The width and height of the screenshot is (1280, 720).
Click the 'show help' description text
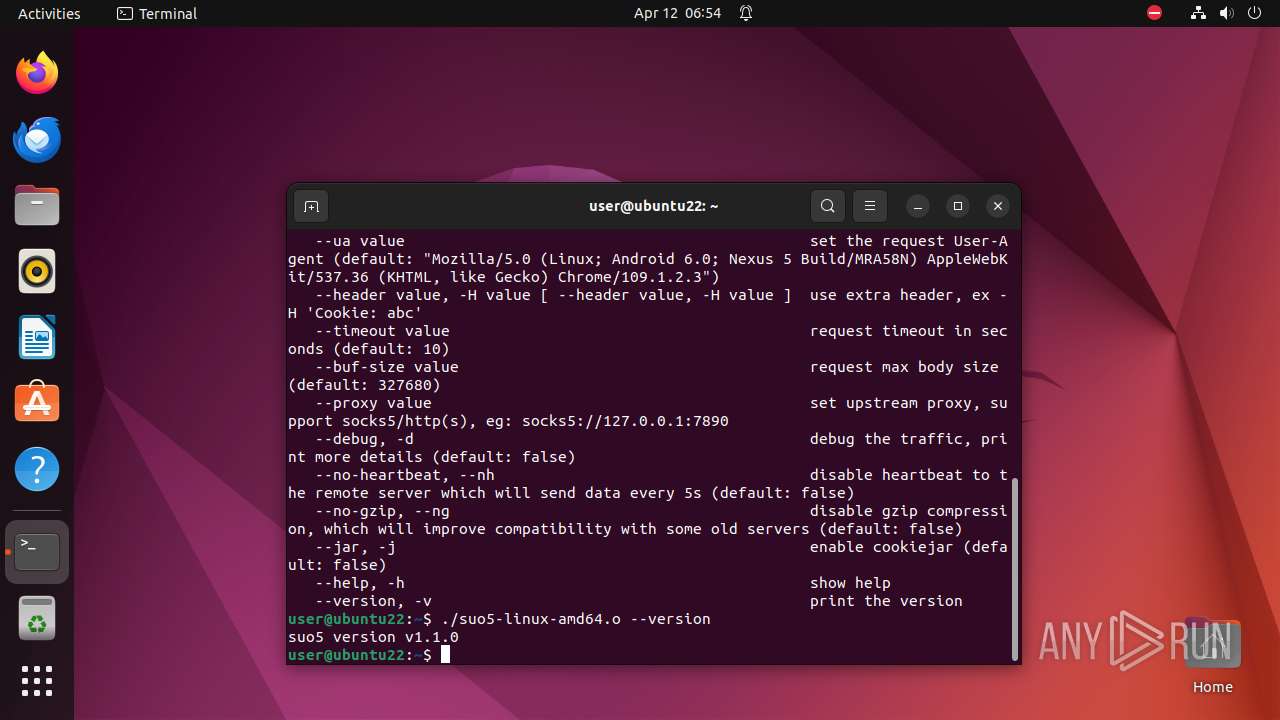tap(850, 583)
